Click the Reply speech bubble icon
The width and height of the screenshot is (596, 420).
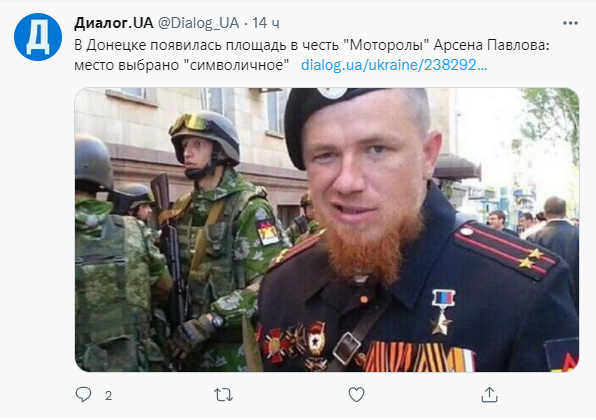point(83,395)
